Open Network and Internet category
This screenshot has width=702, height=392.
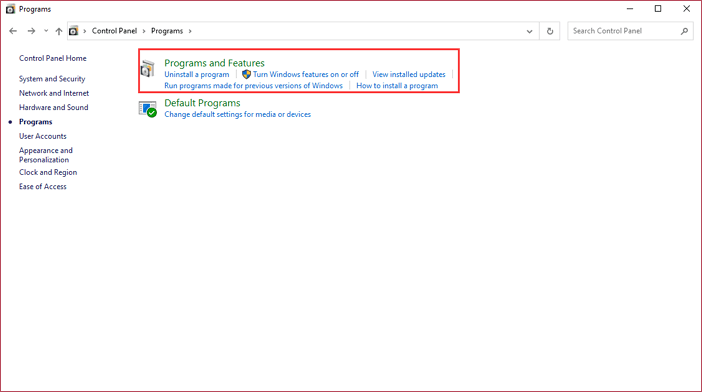(x=54, y=93)
